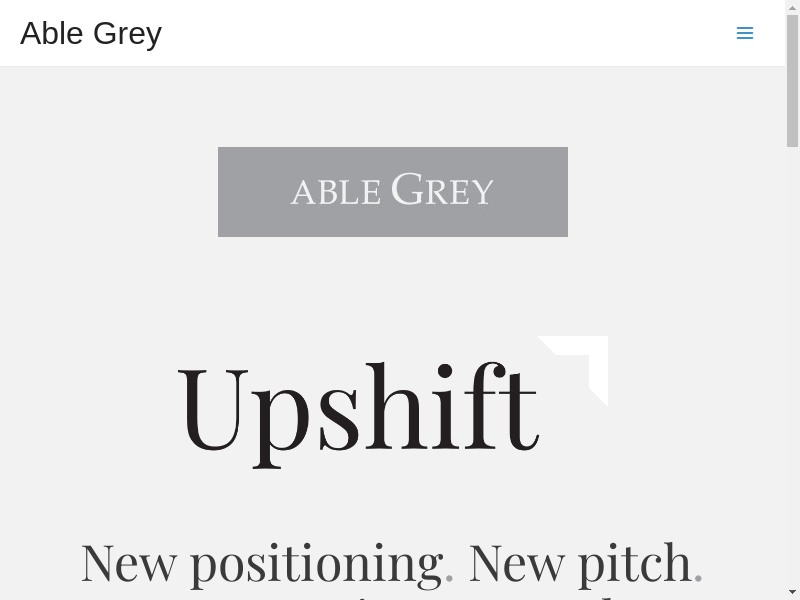Click the "New positioning" text
The height and width of the screenshot is (600, 800).
click(x=261, y=562)
